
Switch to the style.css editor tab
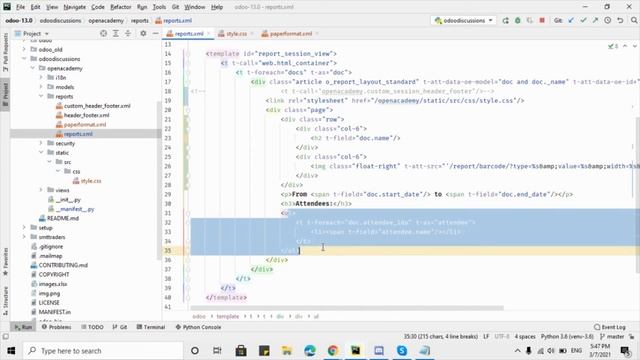pos(236,33)
